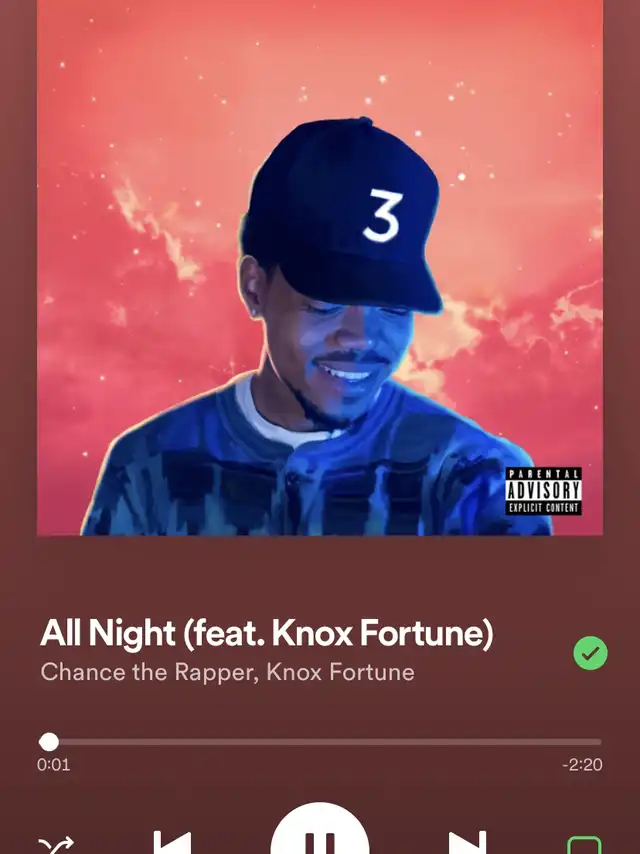The width and height of the screenshot is (640, 854).
Task: Toggle shuffle with the crossed-arrows icon
Action: 56,845
